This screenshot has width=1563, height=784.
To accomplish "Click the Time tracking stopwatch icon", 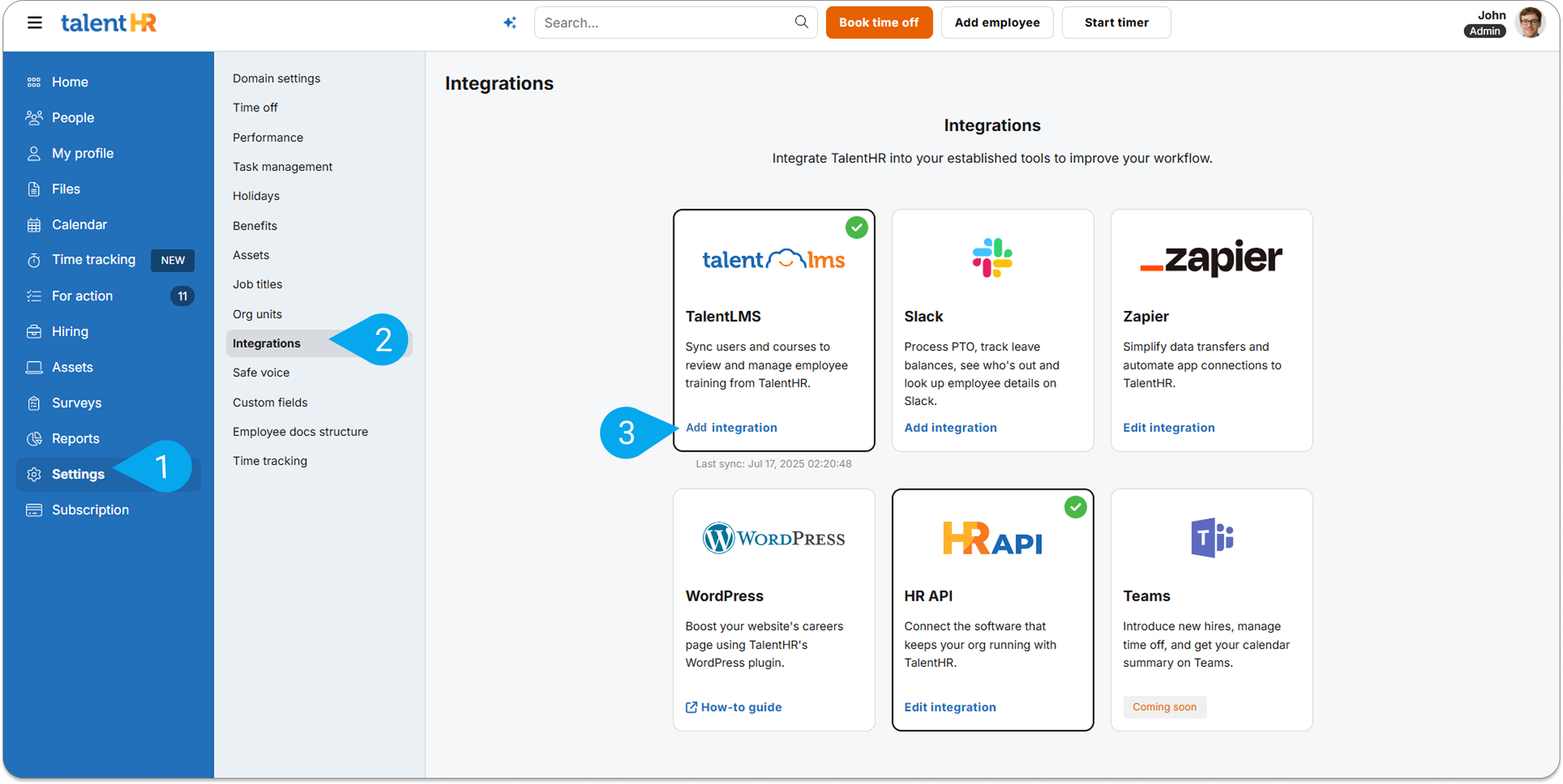I will pyautogui.click(x=34, y=260).
